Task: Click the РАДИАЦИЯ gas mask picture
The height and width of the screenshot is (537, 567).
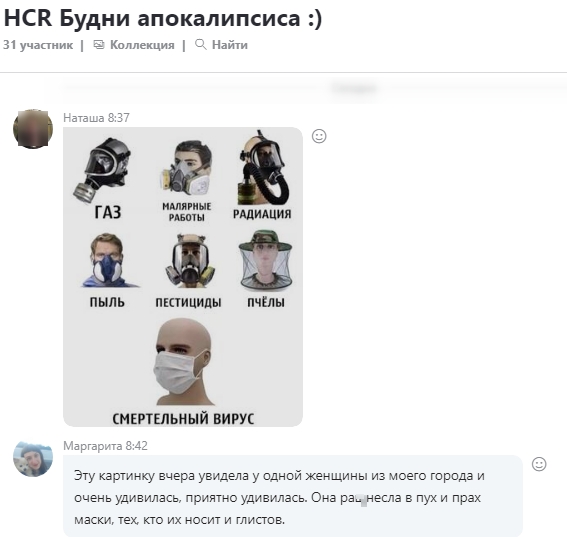Action: pos(263,167)
